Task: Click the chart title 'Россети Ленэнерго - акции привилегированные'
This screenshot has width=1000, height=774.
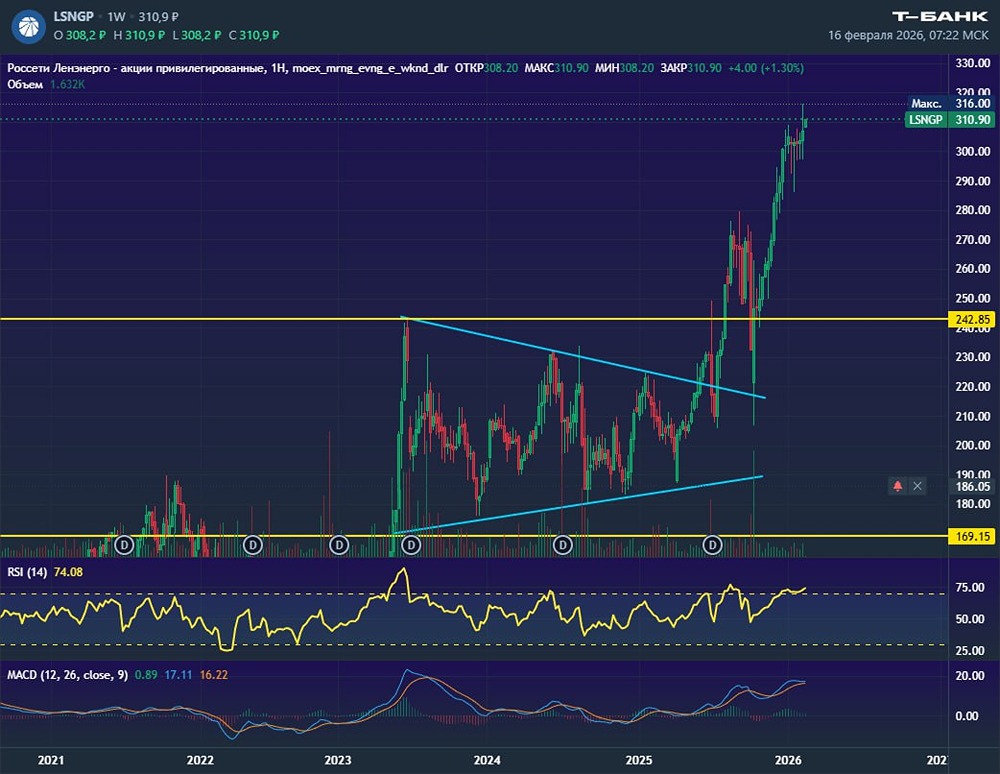Action: tap(135, 68)
